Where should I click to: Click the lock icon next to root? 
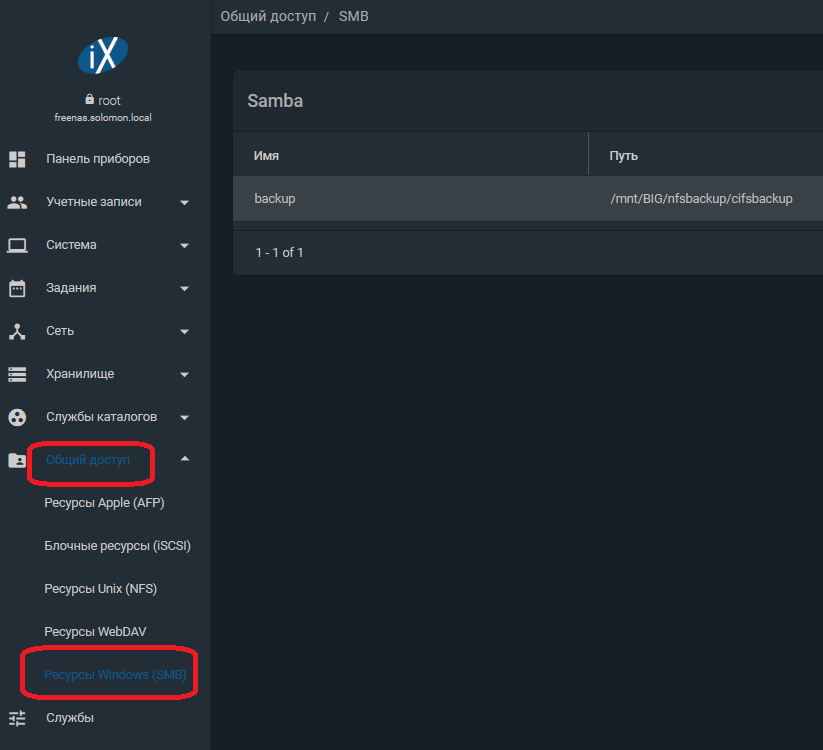coord(90,99)
